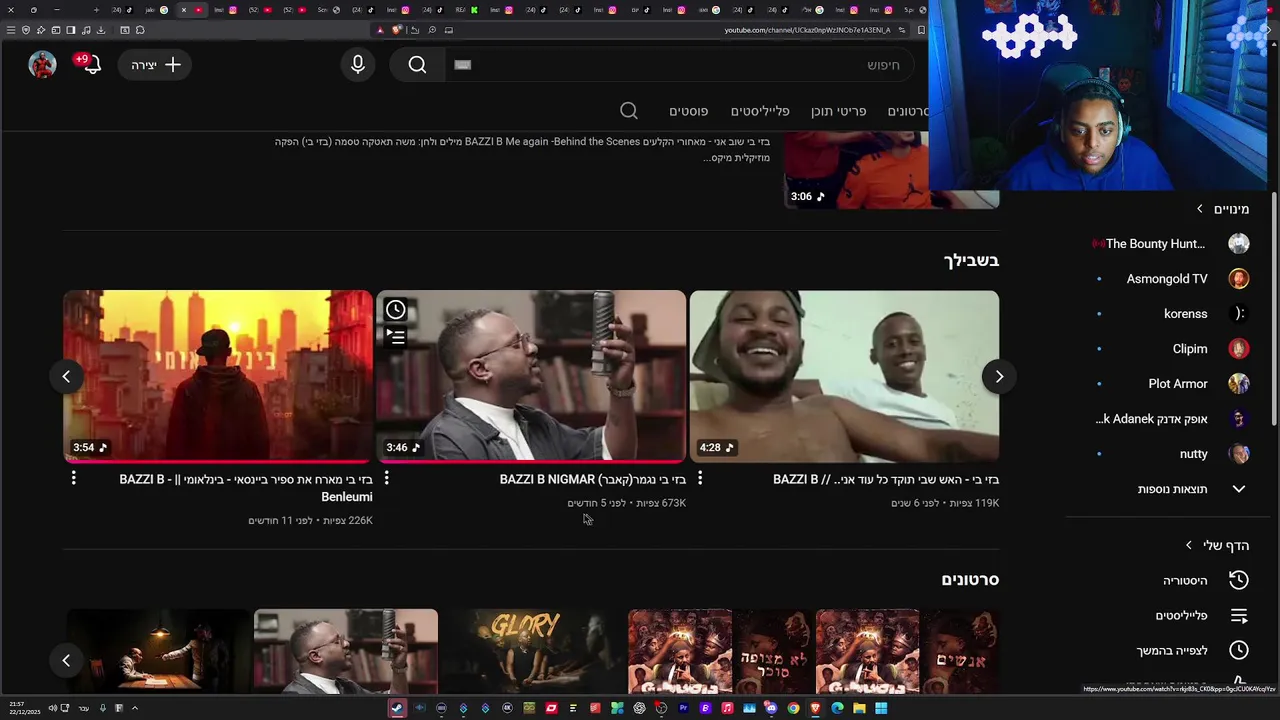Open the BAZZI B NIGMAR video title

point(593,479)
